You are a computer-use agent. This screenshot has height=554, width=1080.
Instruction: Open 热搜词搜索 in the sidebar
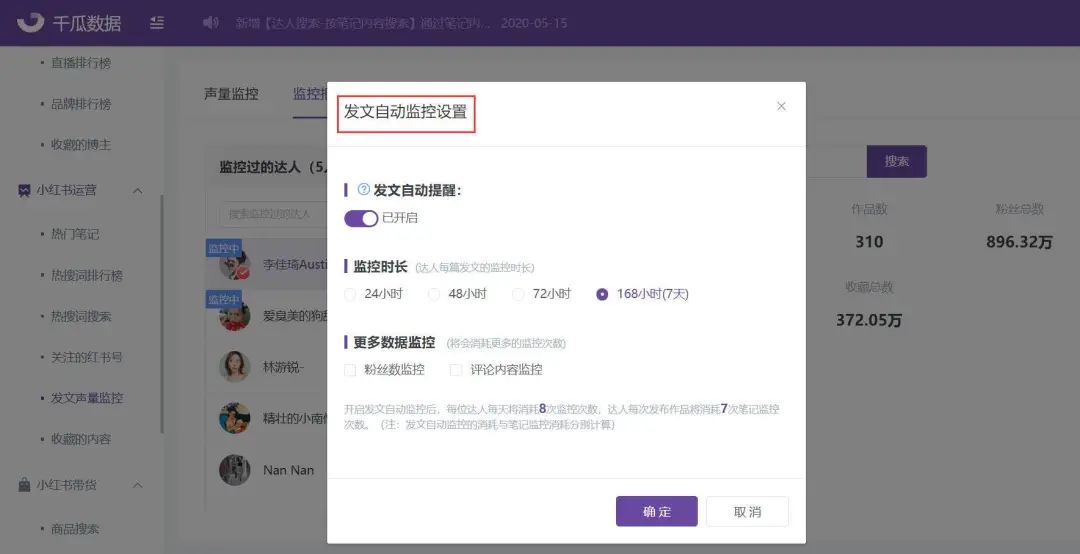pyautogui.click(x=81, y=316)
